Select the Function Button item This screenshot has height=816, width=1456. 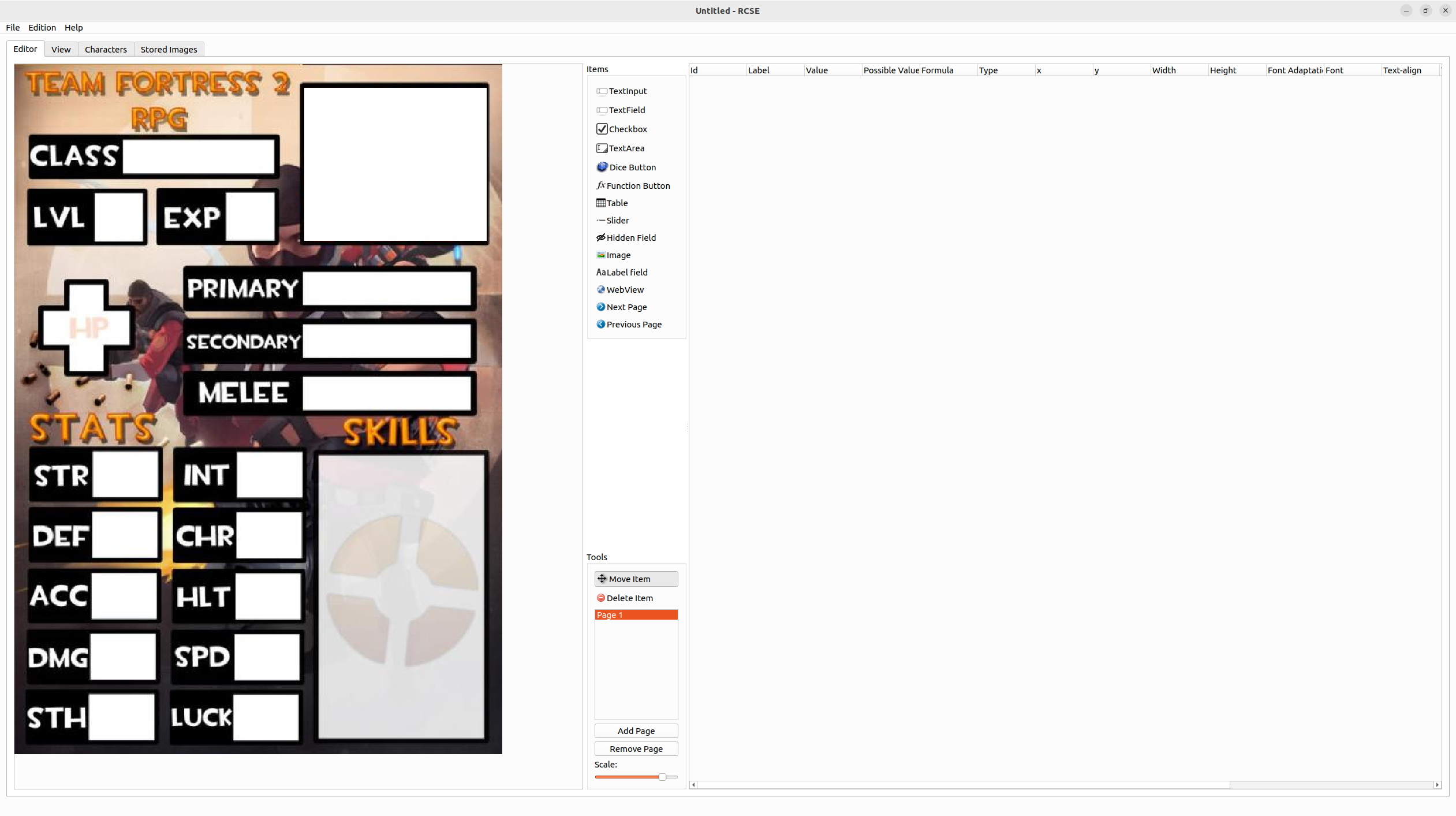pos(637,186)
